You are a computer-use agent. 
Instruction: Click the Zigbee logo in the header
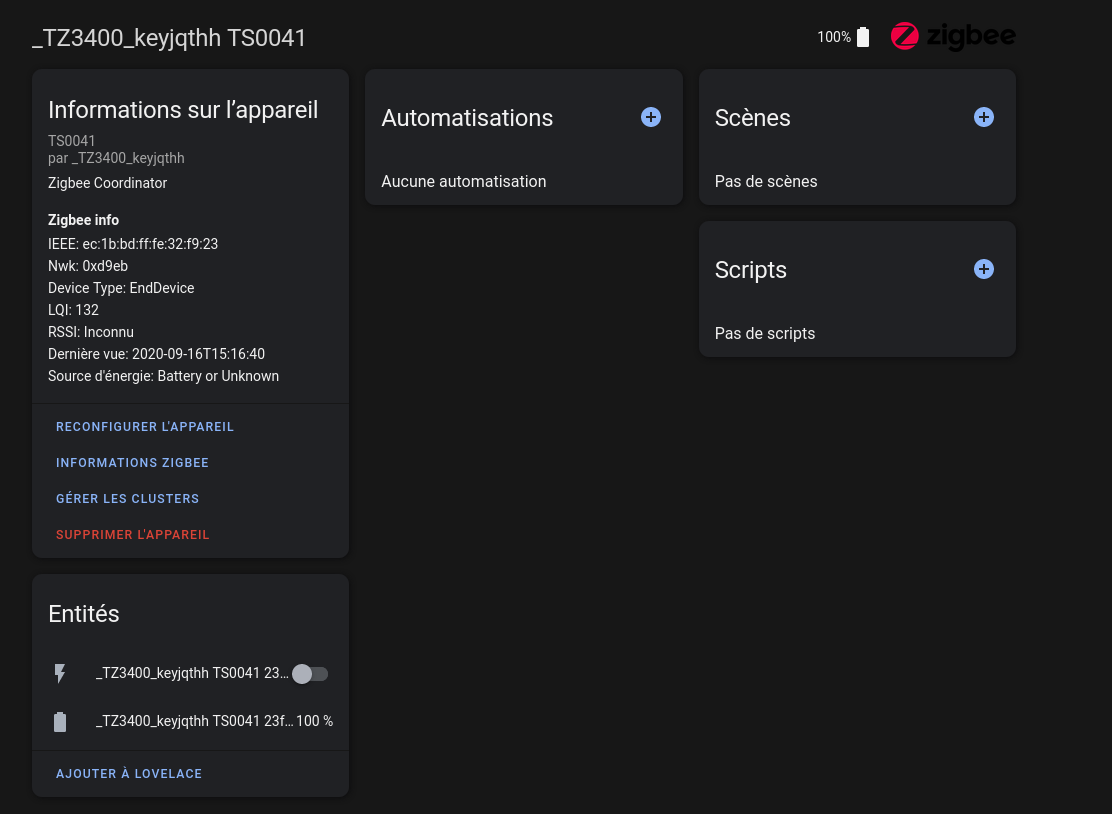[952, 37]
